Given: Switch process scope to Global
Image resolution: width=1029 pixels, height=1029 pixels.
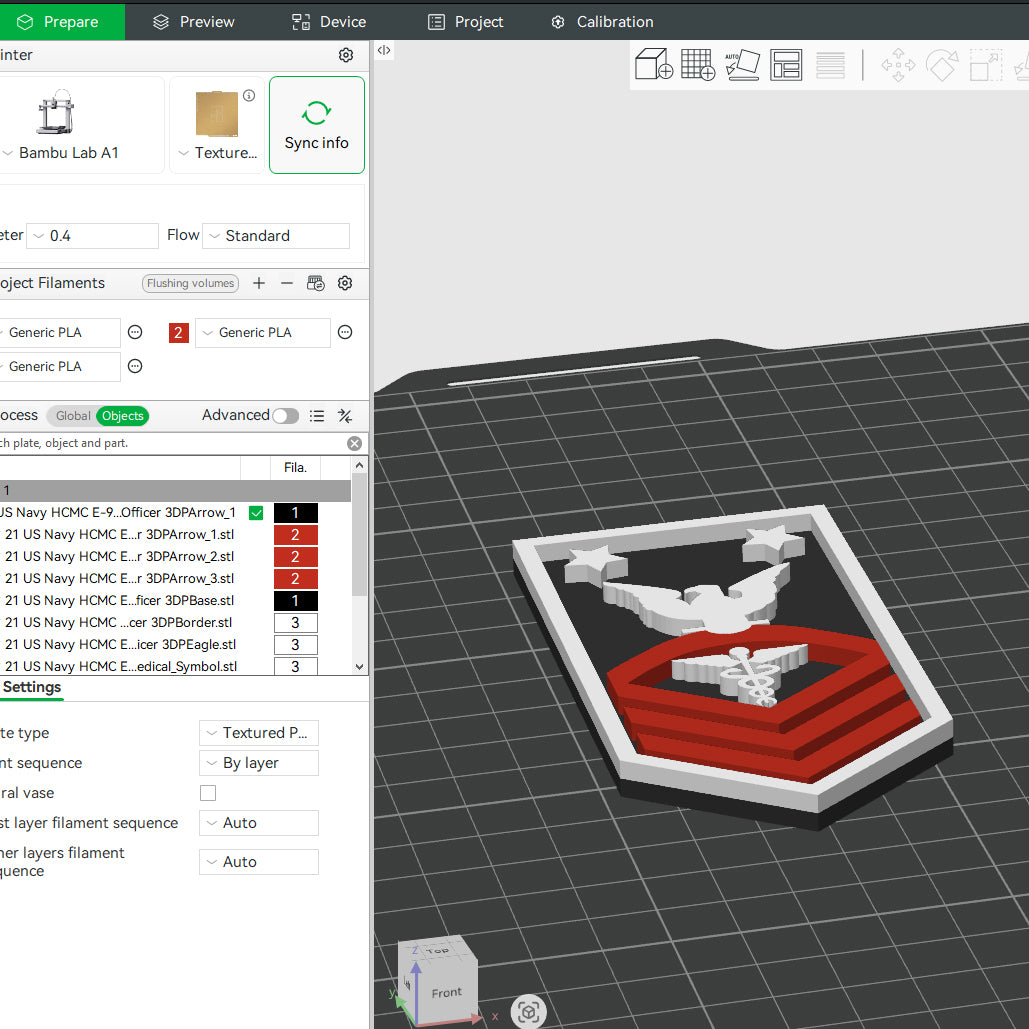Looking at the screenshot, I should click(x=73, y=416).
